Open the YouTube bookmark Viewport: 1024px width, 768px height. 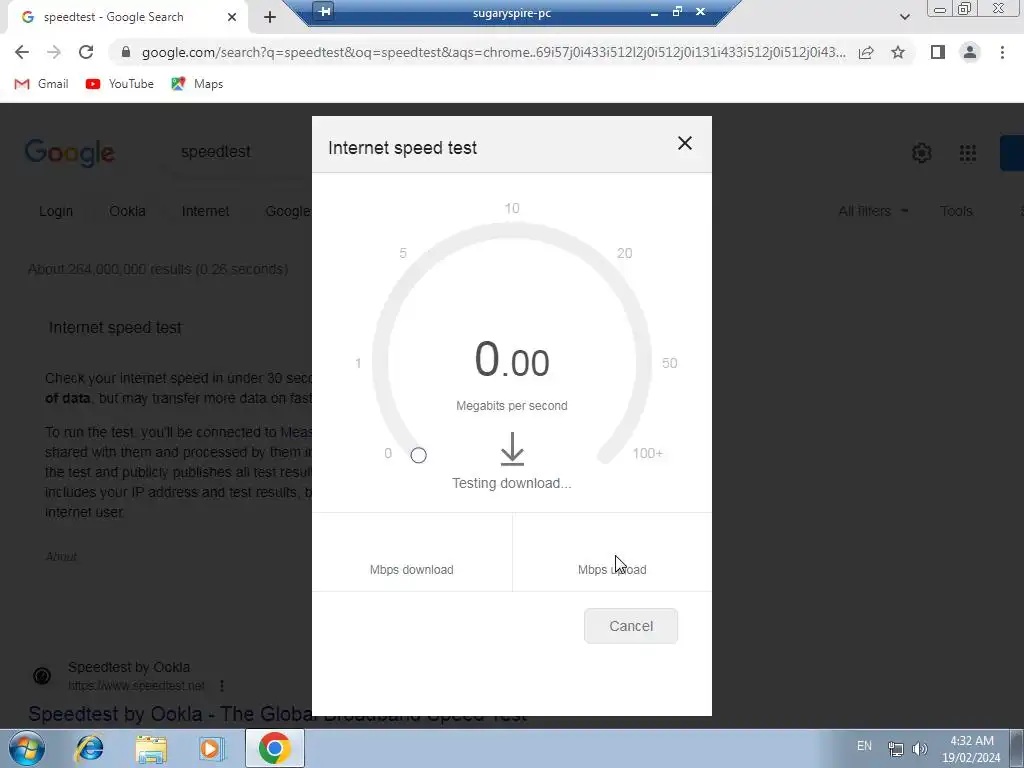120,84
